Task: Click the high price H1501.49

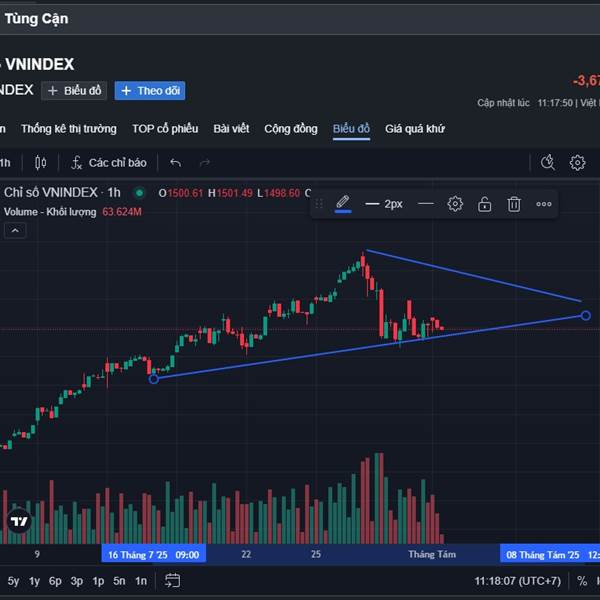Action: [x=230, y=193]
